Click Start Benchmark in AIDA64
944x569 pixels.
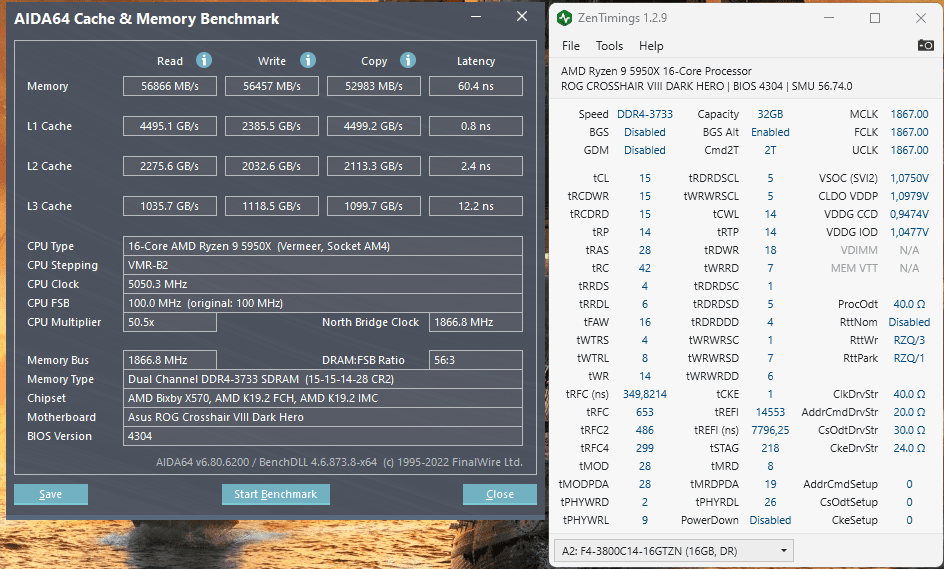276,494
